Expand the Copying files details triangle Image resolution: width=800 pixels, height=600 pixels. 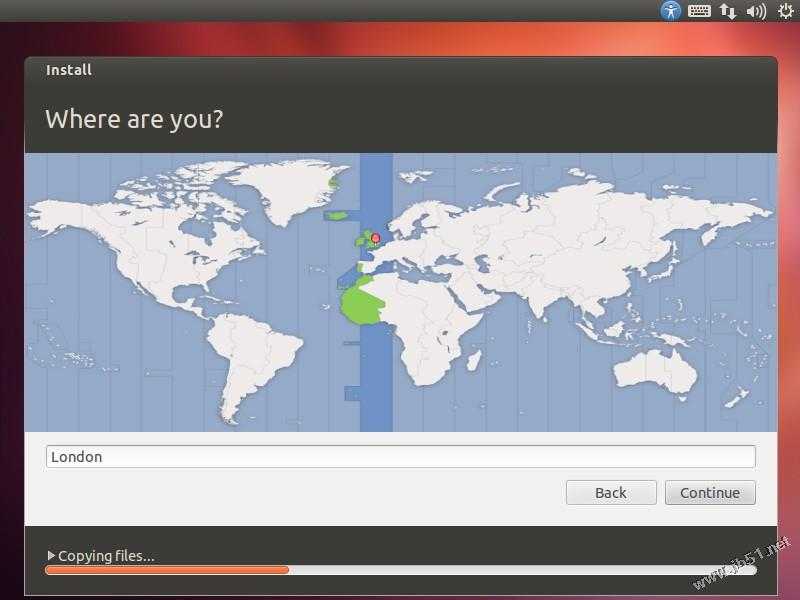click(51, 555)
